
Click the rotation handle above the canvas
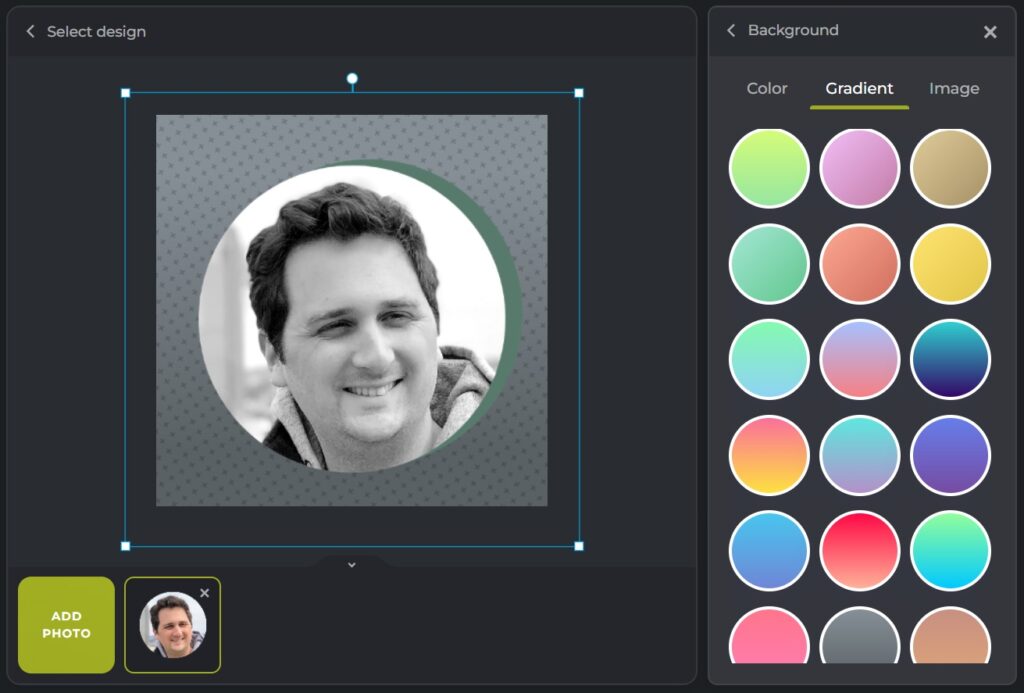(352, 79)
